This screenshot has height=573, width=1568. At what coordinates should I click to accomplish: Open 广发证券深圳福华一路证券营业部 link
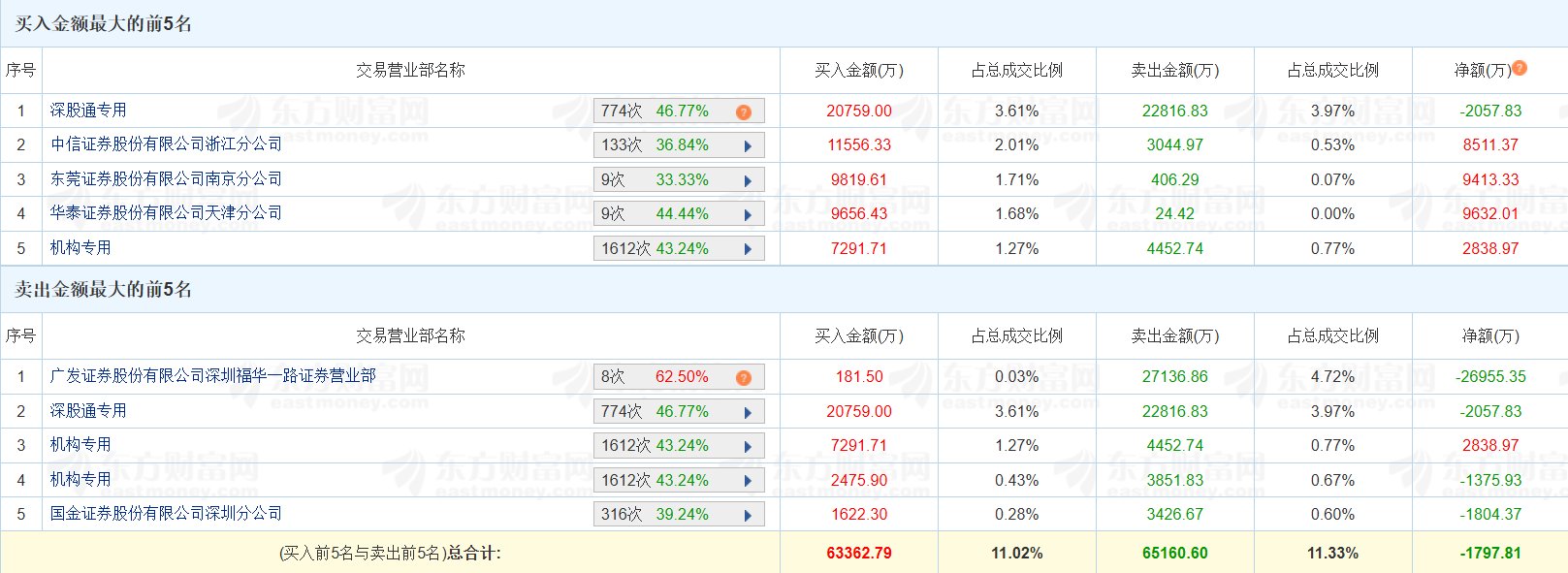click(x=212, y=376)
